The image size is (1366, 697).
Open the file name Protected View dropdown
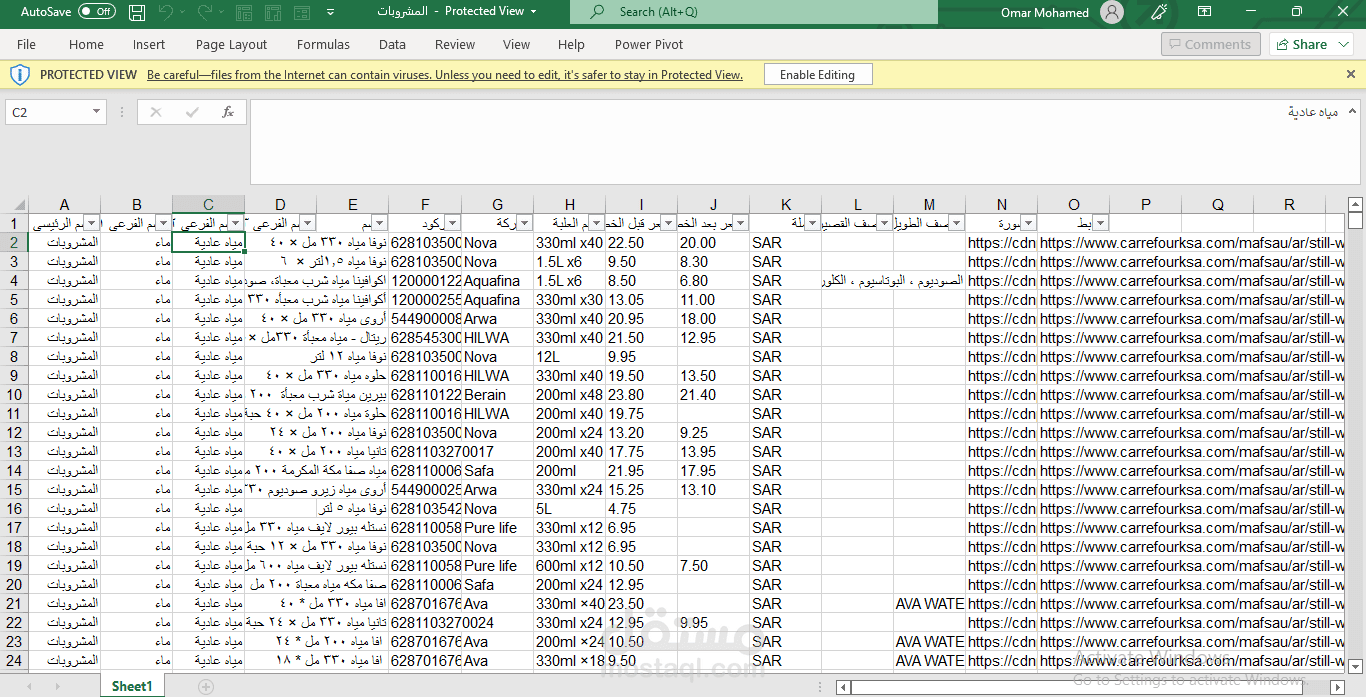click(532, 12)
